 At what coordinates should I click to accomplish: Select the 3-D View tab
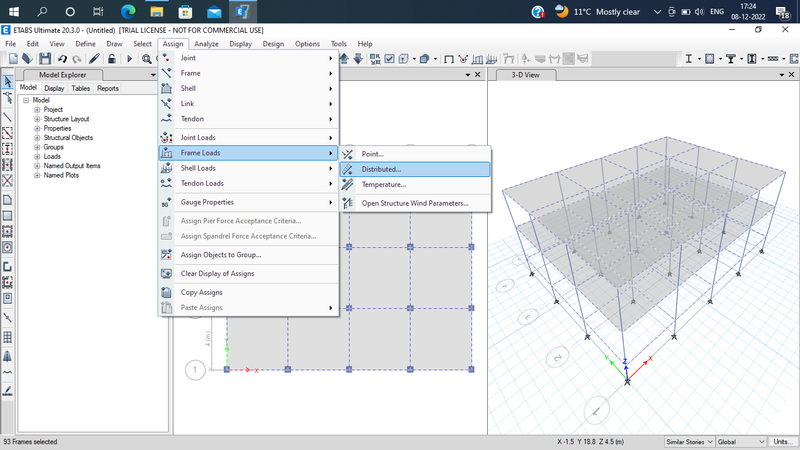pyautogui.click(x=525, y=75)
